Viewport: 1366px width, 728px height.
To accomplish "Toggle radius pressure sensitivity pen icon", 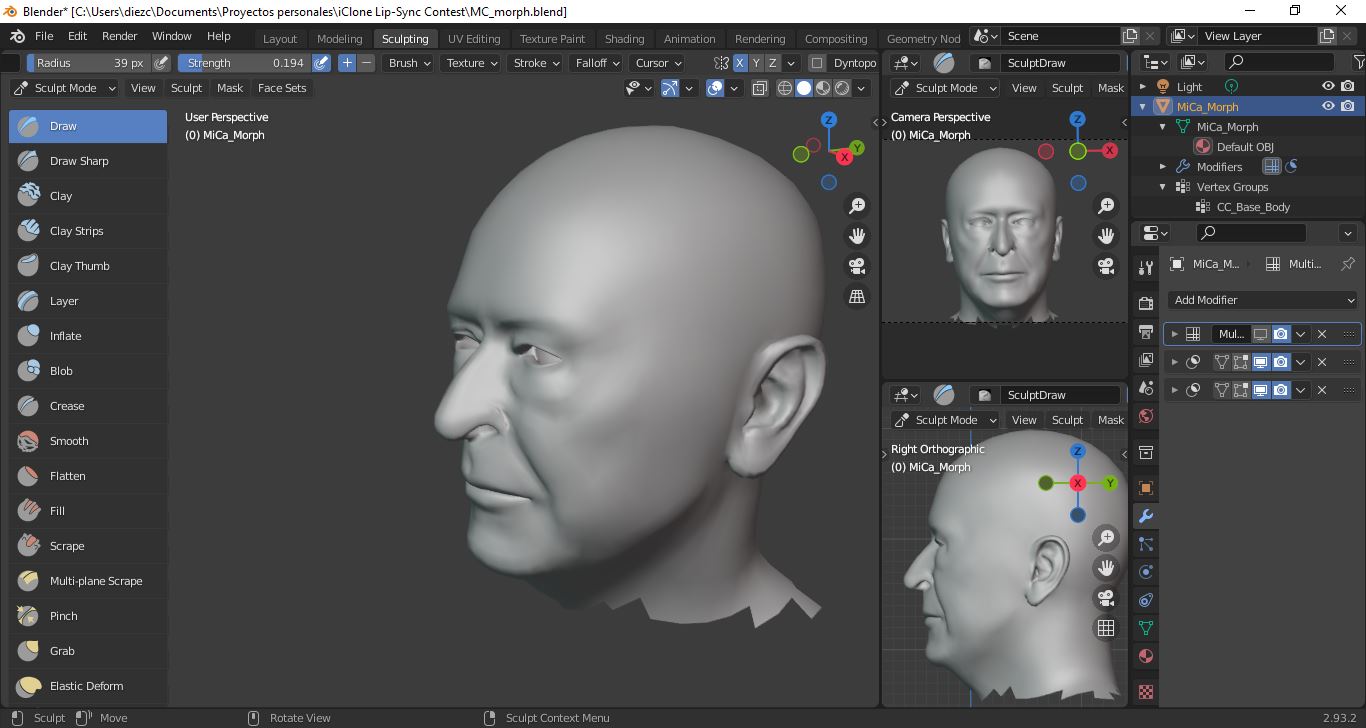I will coord(161,63).
